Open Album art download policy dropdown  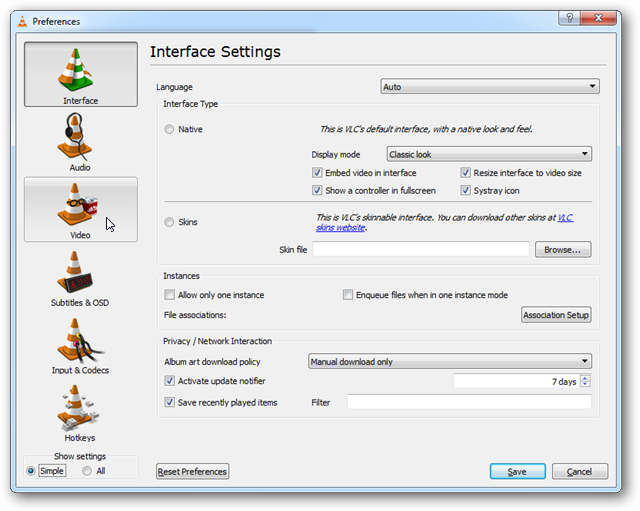pyautogui.click(x=450, y=361)
